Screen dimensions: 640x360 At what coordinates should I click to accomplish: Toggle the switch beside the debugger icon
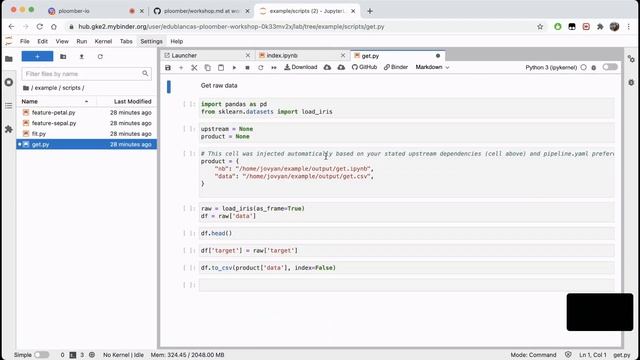coord(610,67)
